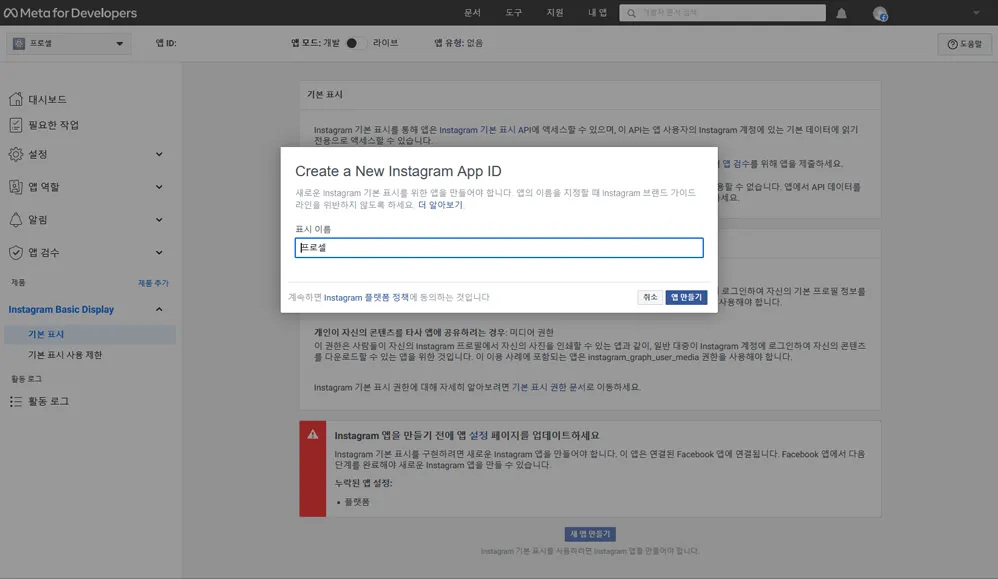Click the 더 알아보기 link in dialog

pos(440,205)
